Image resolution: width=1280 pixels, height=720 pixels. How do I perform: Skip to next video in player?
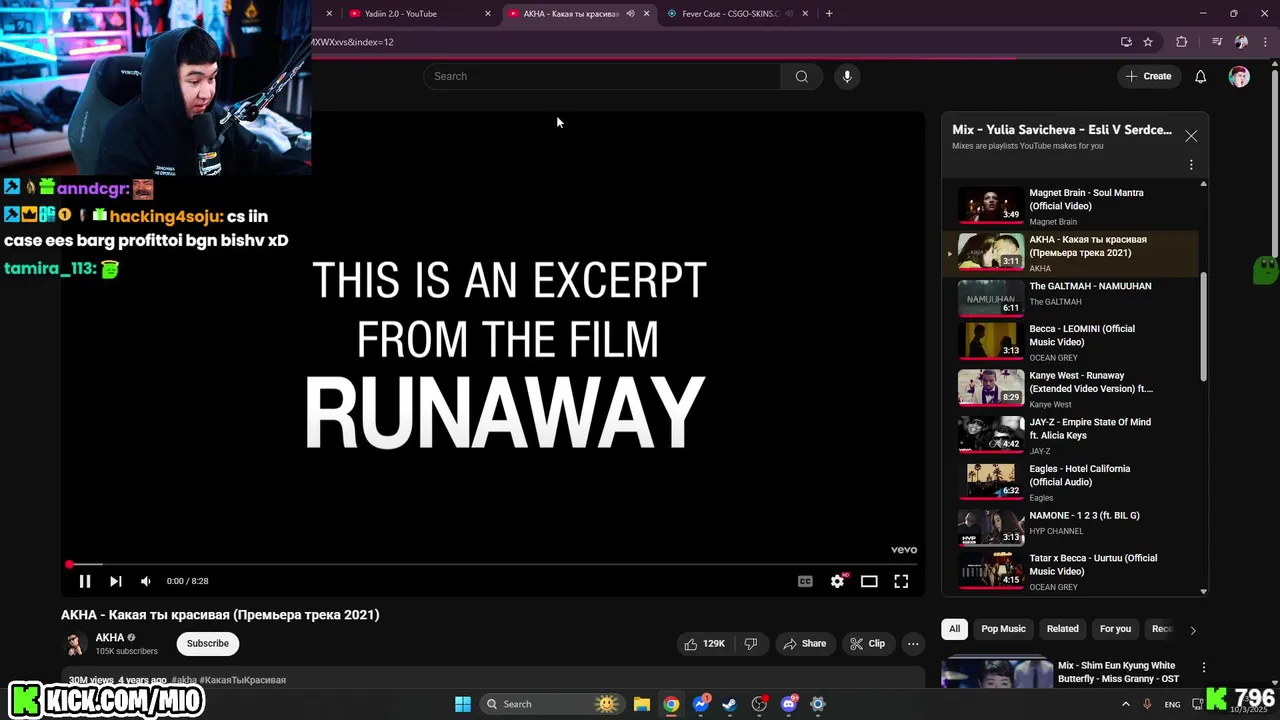coord(115,581)
